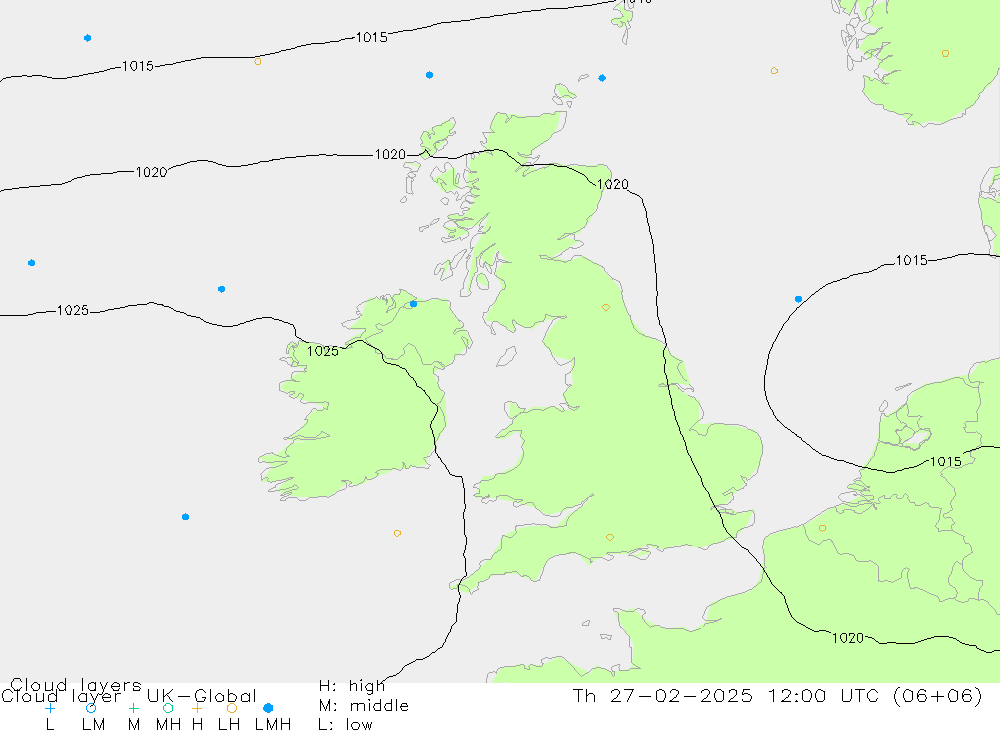Select the blue cloud marker over Northern Ireland
This screenshot has height=733, width=1000.
pos(414,304)
